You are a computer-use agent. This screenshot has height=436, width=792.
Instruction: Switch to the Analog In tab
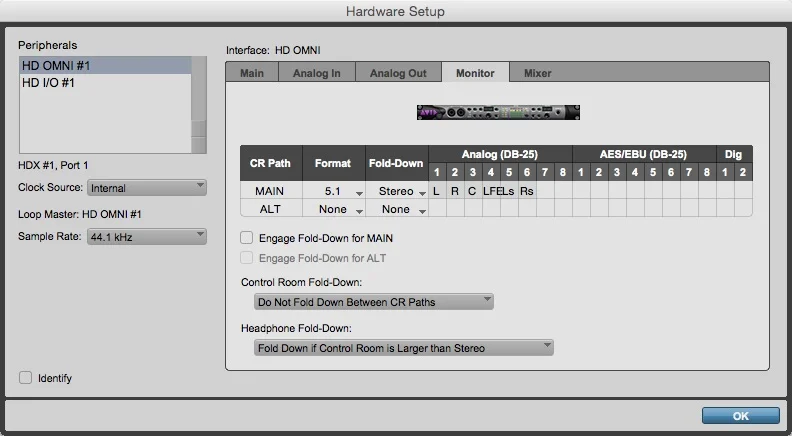click(x=317, y=73)
